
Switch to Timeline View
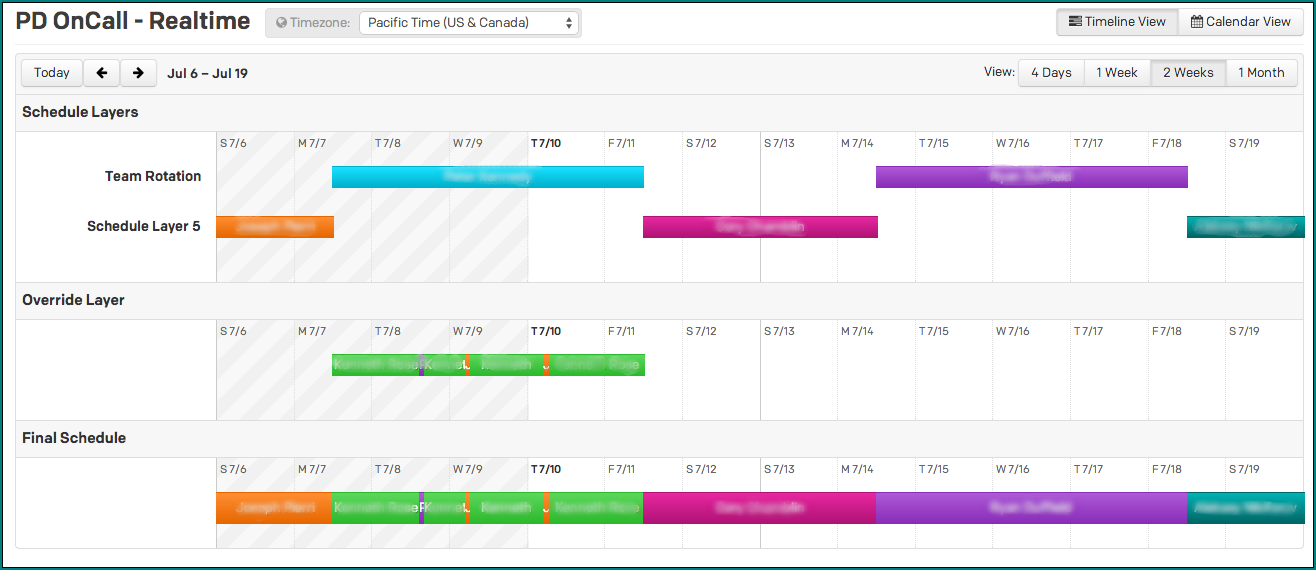[x=1117, y=22]
